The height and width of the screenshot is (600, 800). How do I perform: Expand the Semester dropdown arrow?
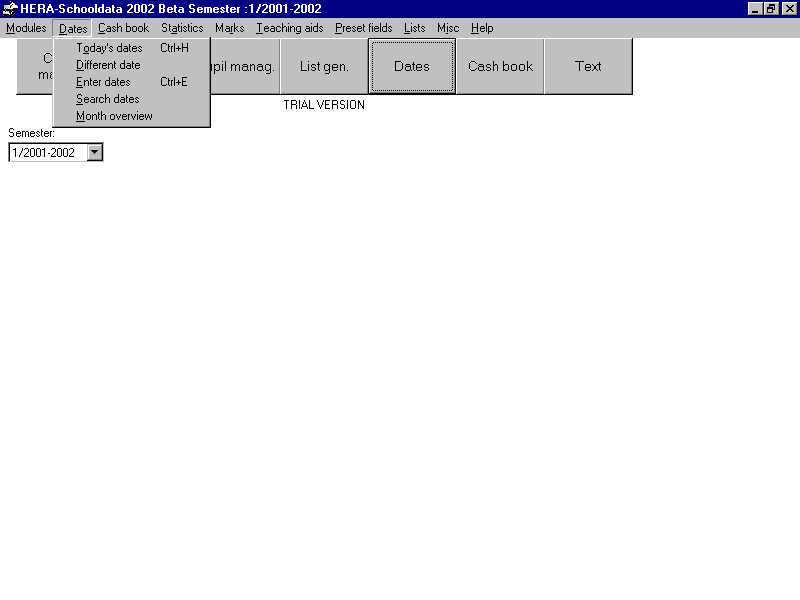(x=94, y=152)
